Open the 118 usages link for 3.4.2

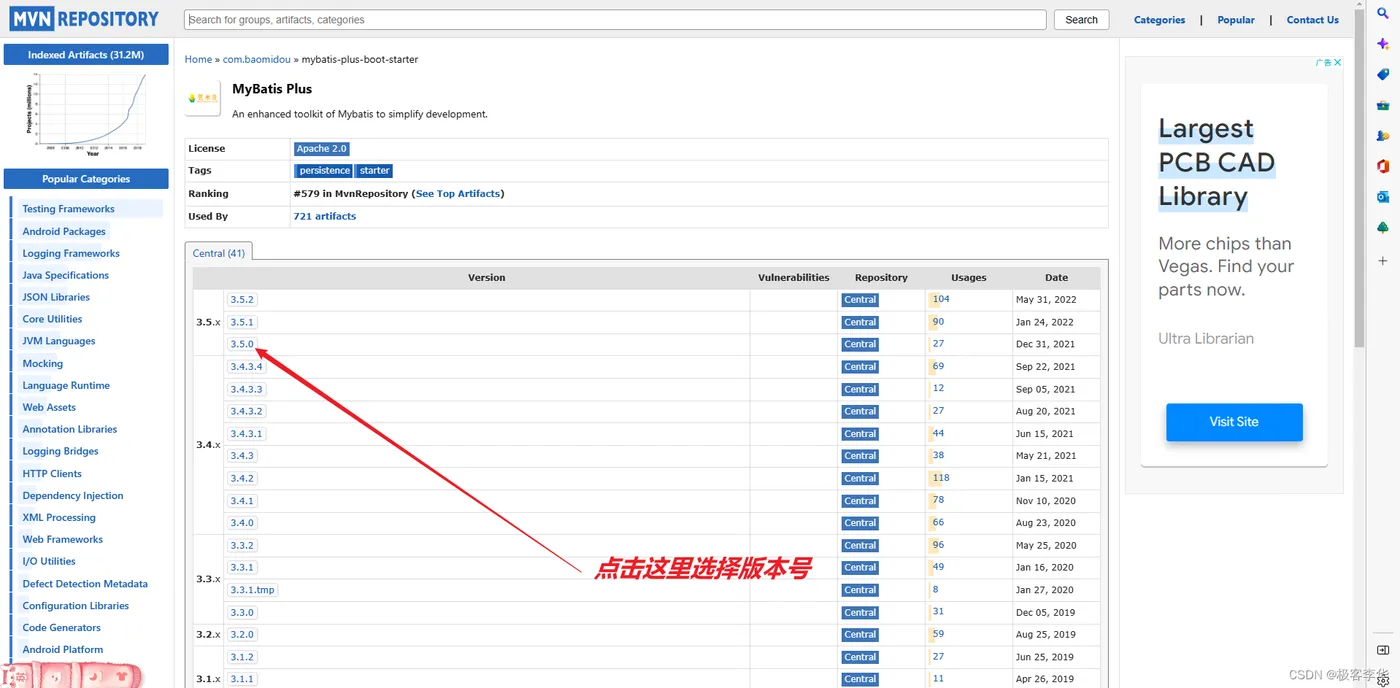click(941, 478)
